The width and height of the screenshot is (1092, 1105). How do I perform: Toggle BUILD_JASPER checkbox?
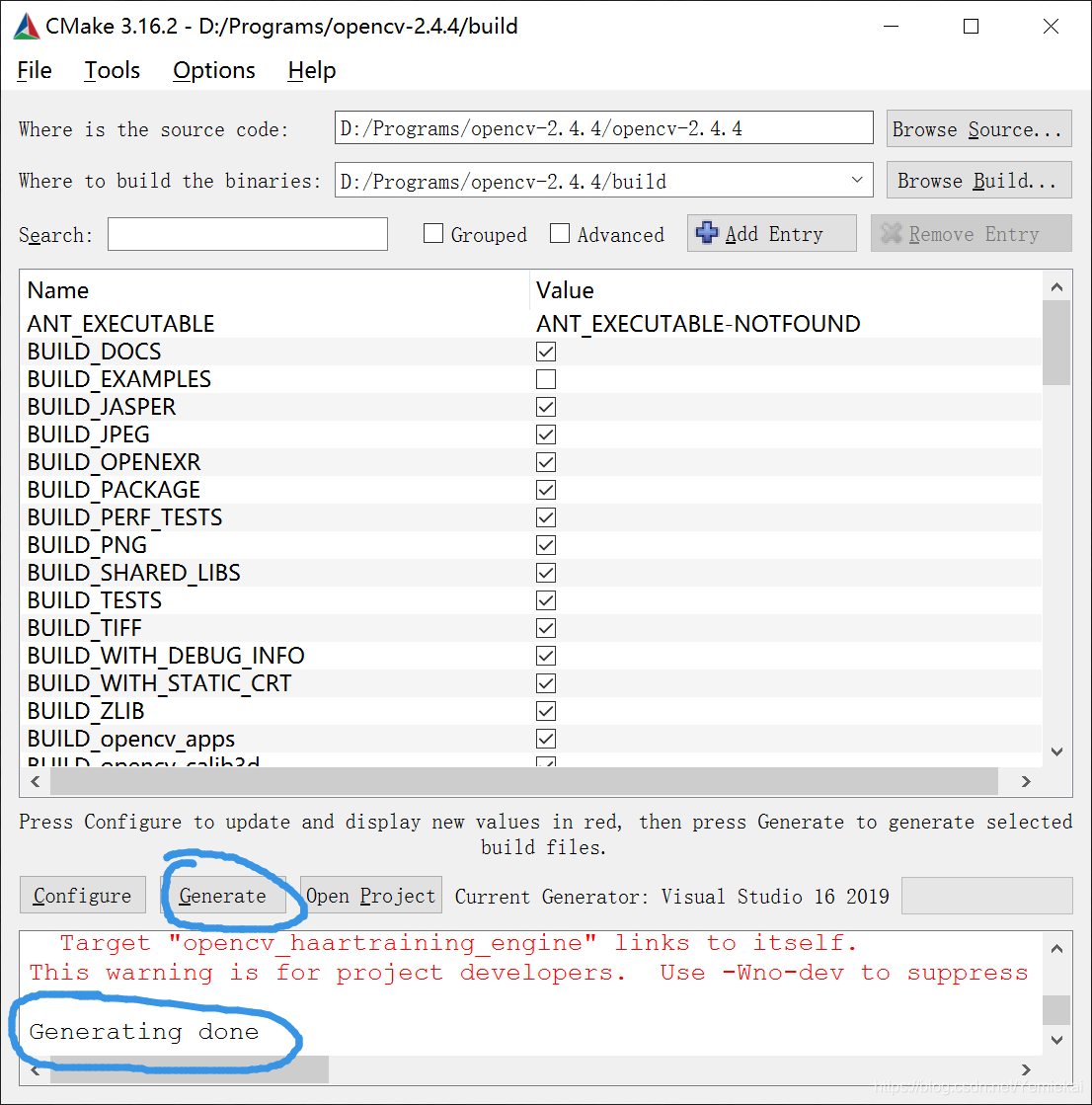coord(546,407)
